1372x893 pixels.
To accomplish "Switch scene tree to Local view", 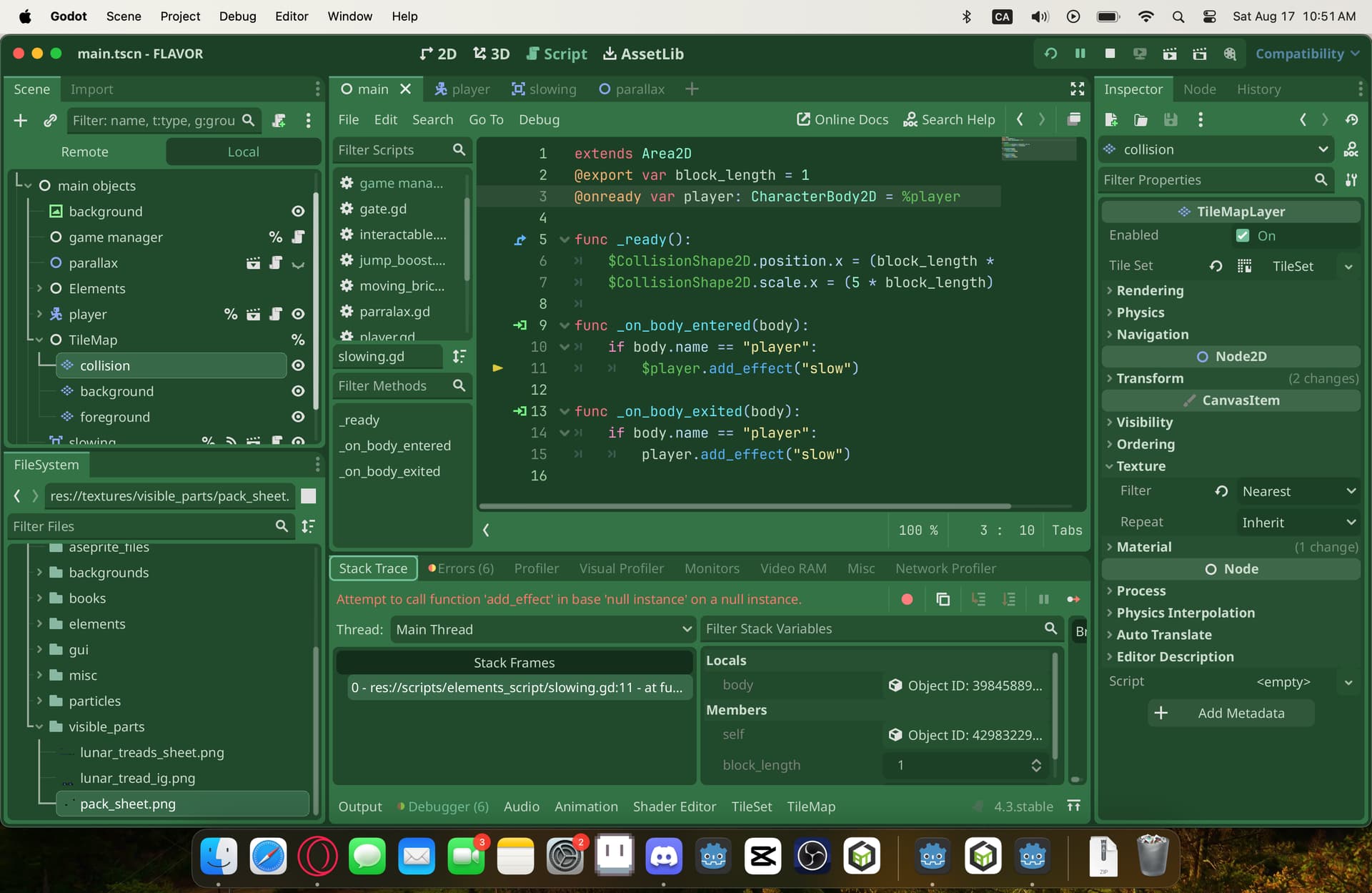I will [x=243, y=152].
